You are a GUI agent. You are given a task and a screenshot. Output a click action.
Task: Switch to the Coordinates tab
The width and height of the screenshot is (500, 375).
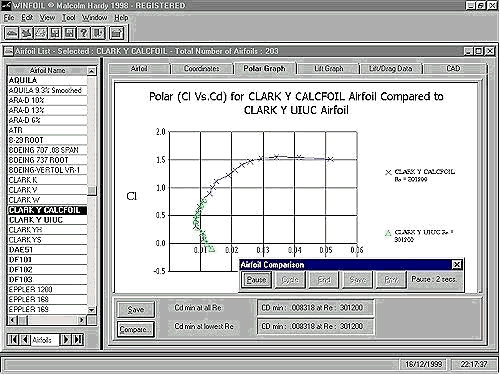tap(201, 69)
